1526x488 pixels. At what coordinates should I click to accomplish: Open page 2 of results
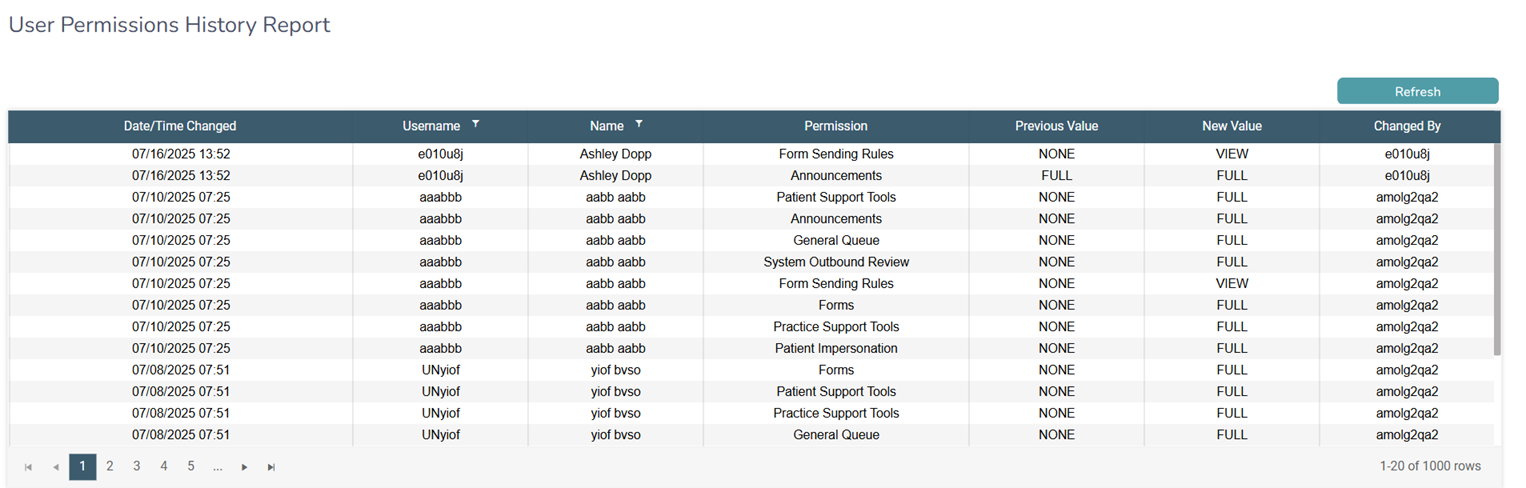pos(110,466)
